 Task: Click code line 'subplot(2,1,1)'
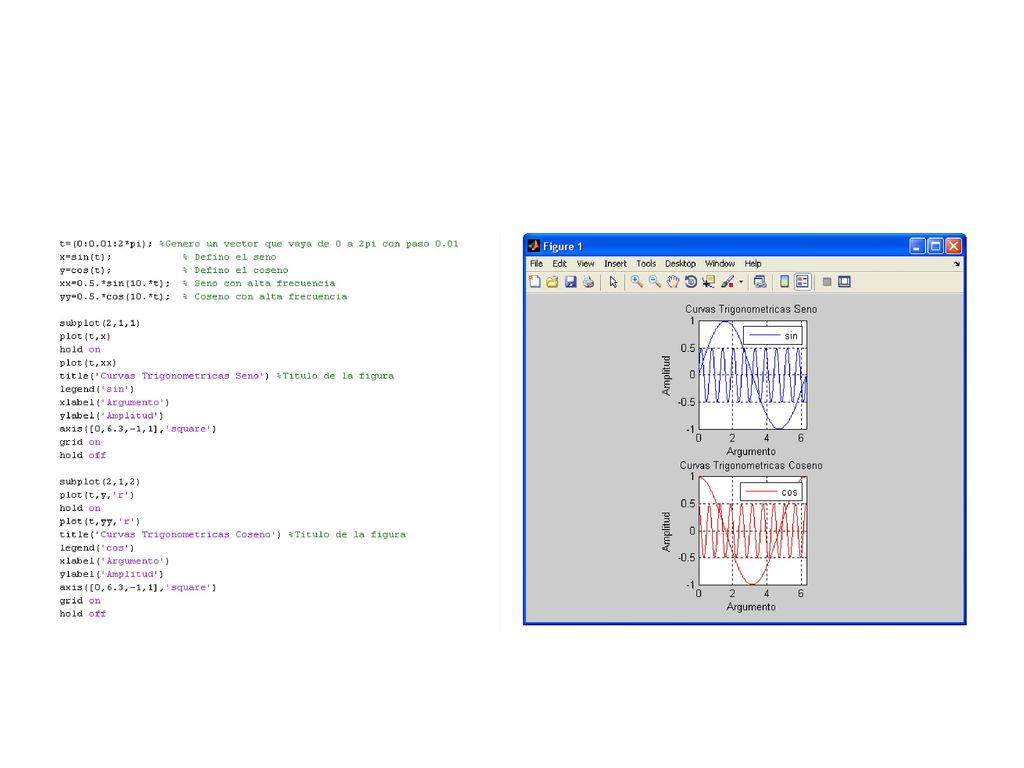99,323
